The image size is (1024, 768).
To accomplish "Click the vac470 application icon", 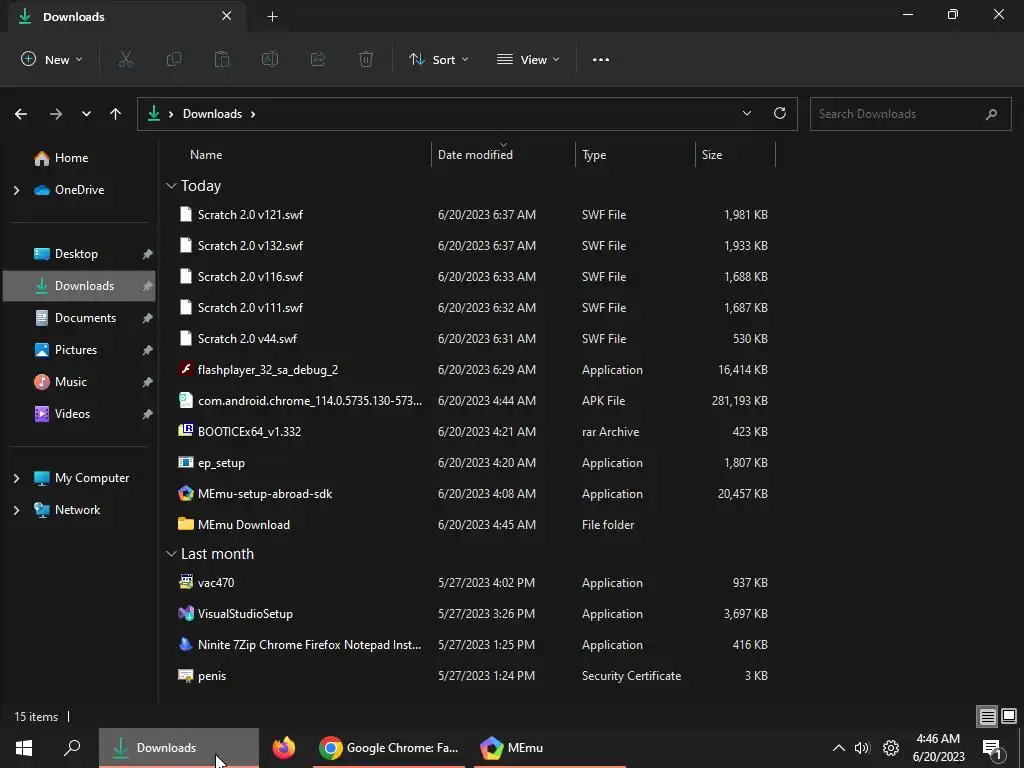I will pyautogui.click(x=186, y=582).
